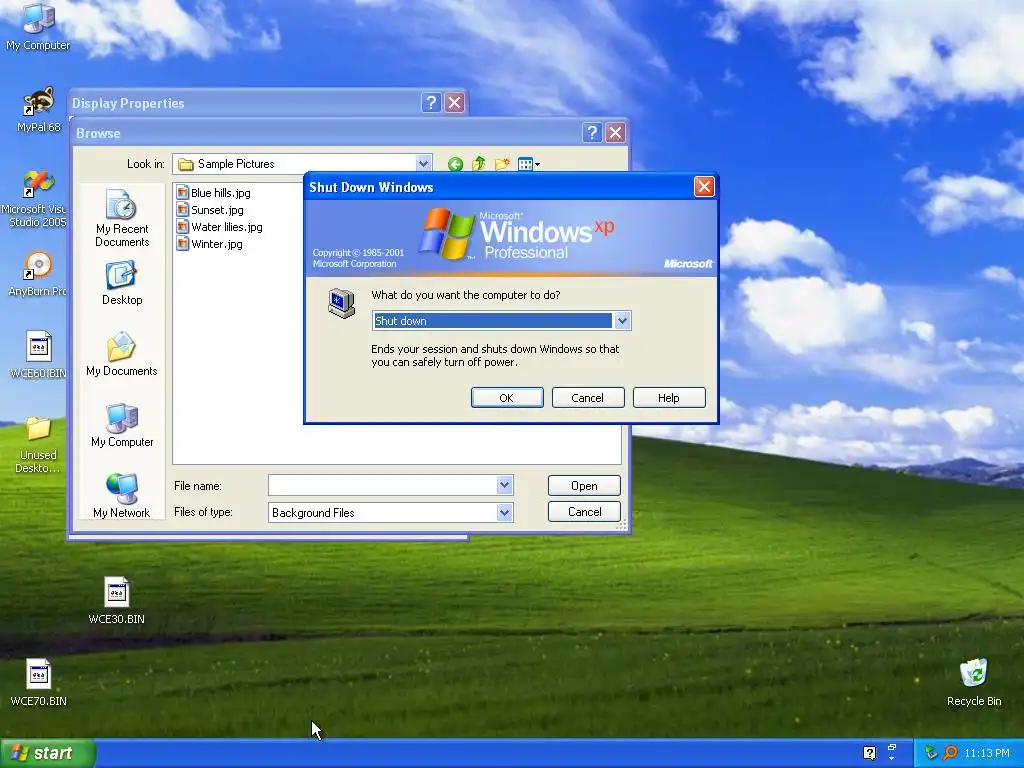Select the Winter.jpg file
Viewport: 1024px width, 768px height.
tap(210, 244)
